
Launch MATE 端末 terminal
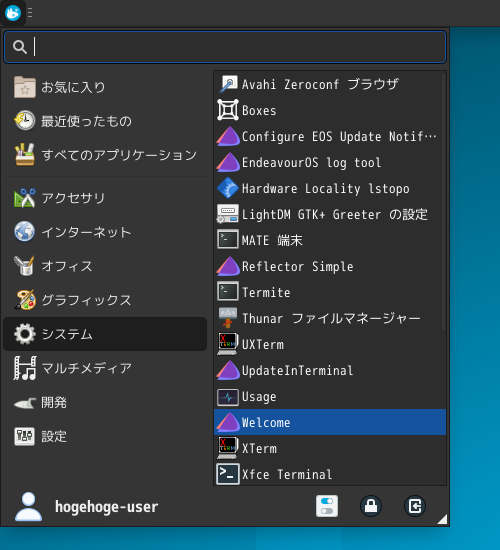pyautogui.click(x=330, y=240)
